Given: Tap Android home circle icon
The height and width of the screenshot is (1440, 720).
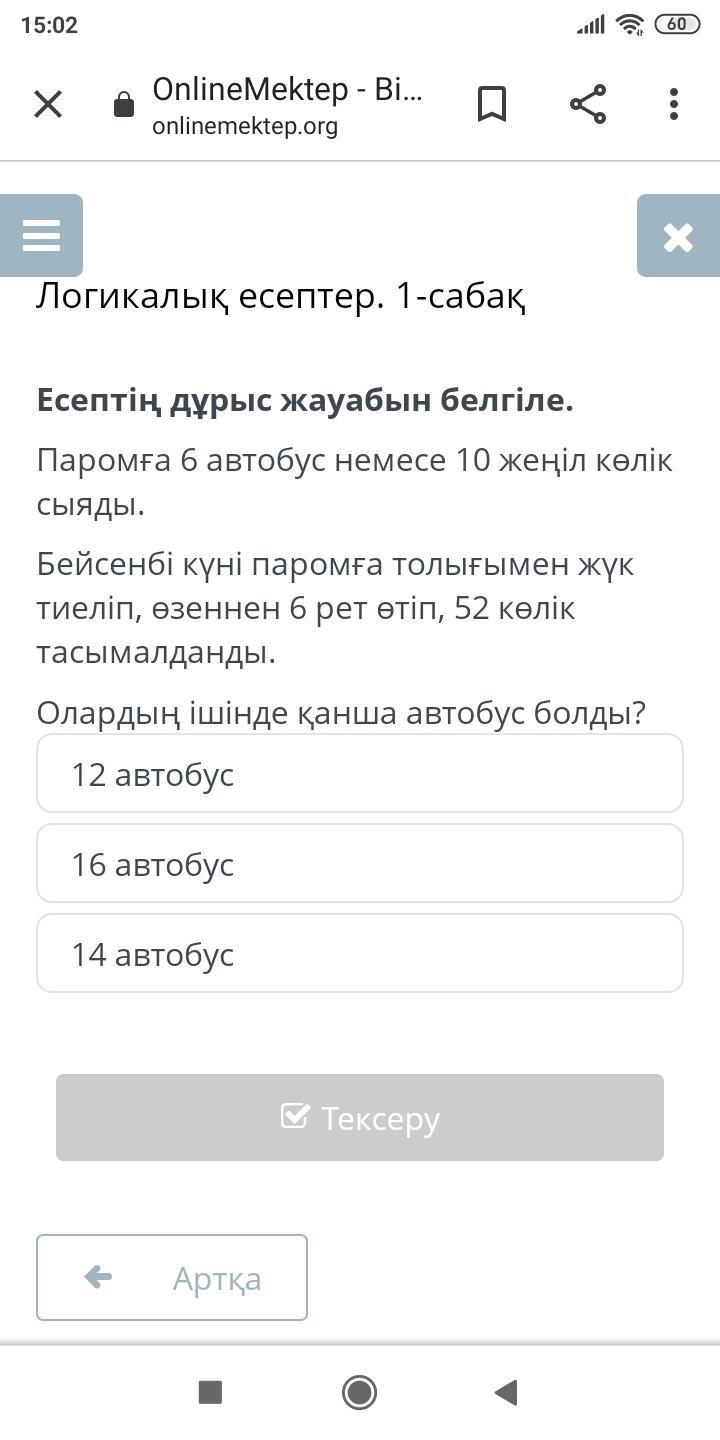Looking at the screenshot, I should coord(359,1392).
